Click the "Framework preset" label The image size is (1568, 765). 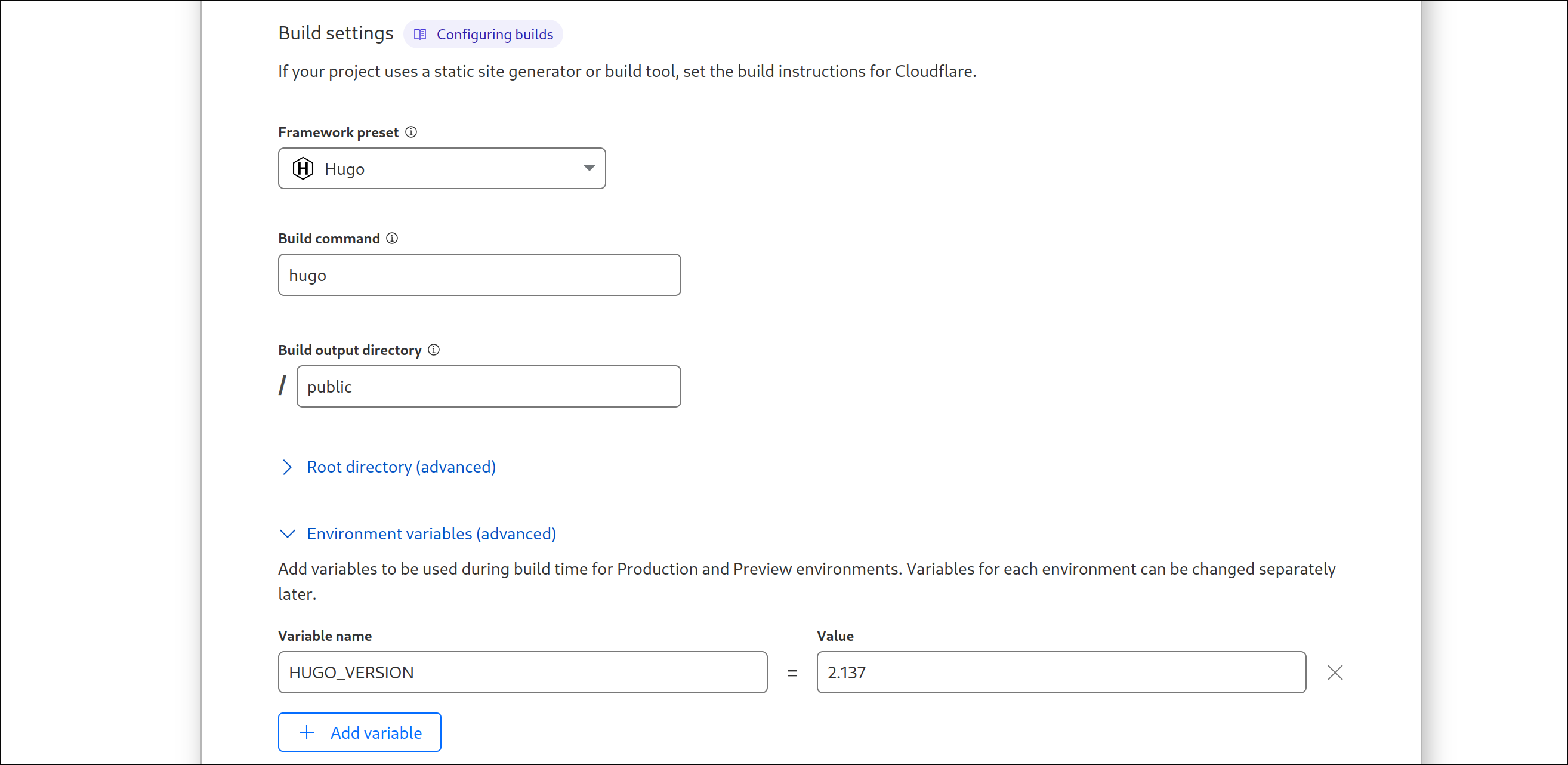point(338,132)
